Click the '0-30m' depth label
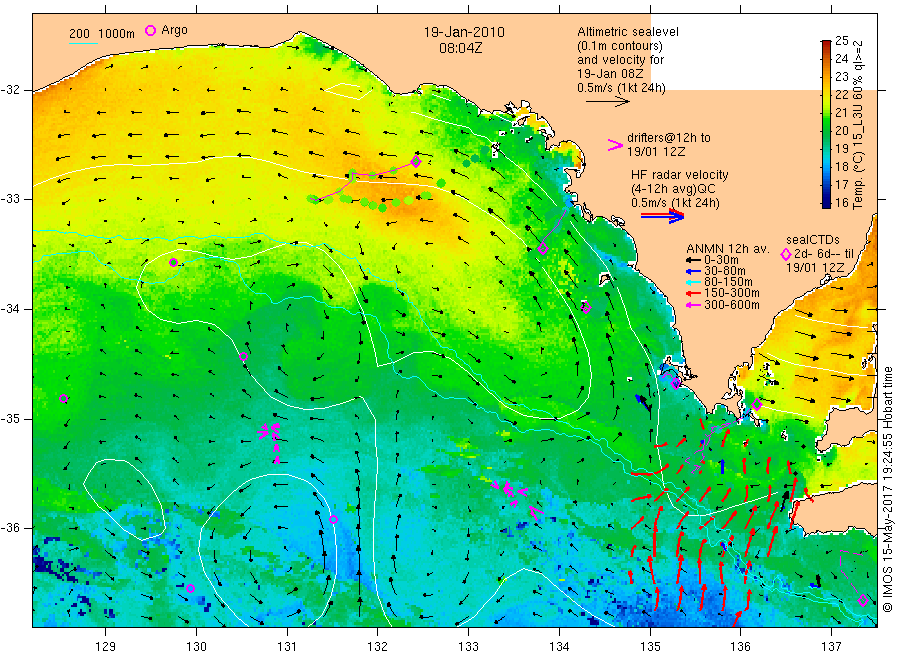This screenshot has width=900, height=660. 721,260
